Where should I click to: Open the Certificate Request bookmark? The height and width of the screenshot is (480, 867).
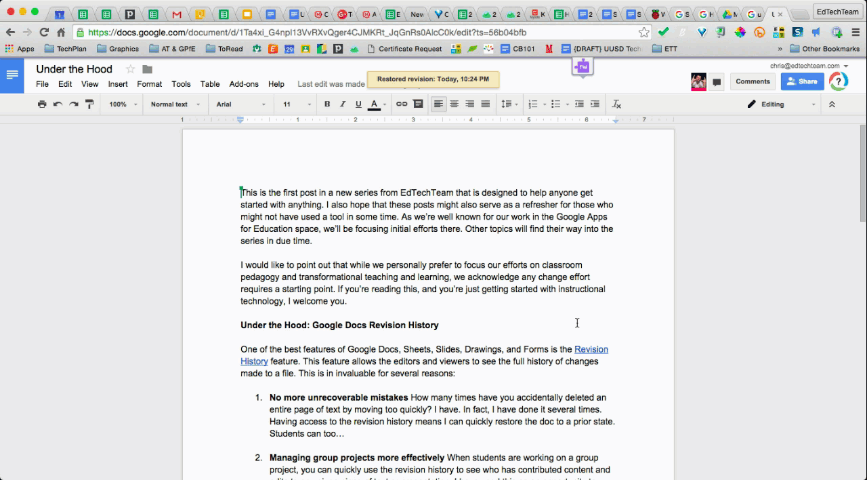[x=404, y=49]
